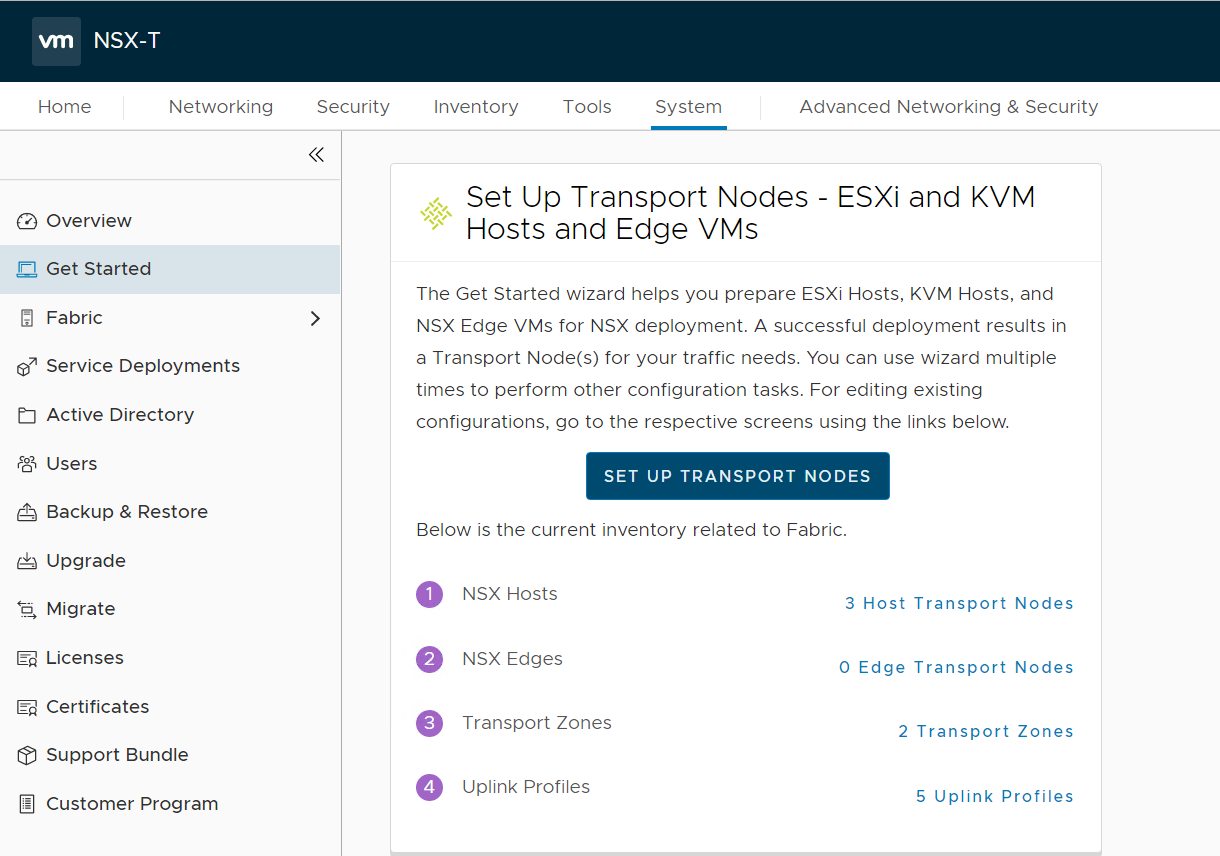1220x856 pixels.
Task: Click the Service Deployments icon
Action: pos(27,367)
